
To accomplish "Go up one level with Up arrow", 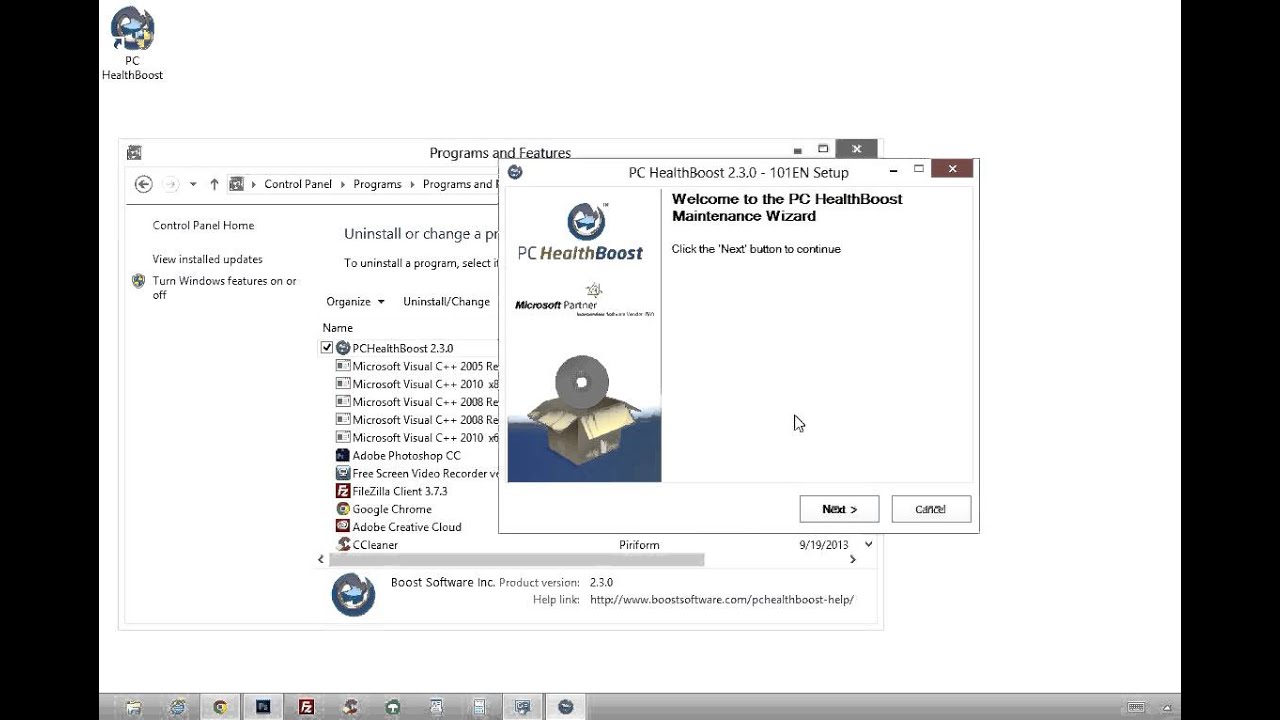I will tap(214, 184).
